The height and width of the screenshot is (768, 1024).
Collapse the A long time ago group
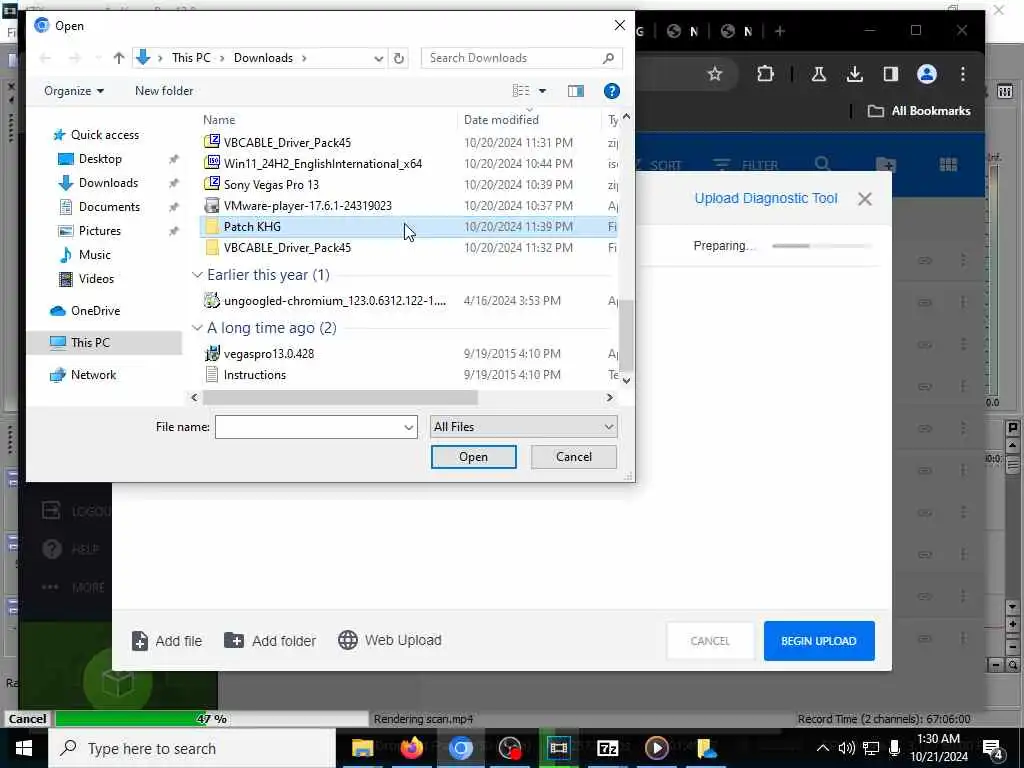(x=197, y=328)
